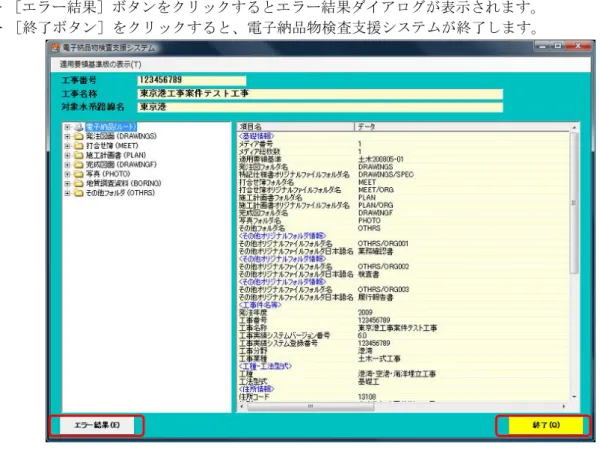Click the <基礎情報> section heading

click(256, 136)
